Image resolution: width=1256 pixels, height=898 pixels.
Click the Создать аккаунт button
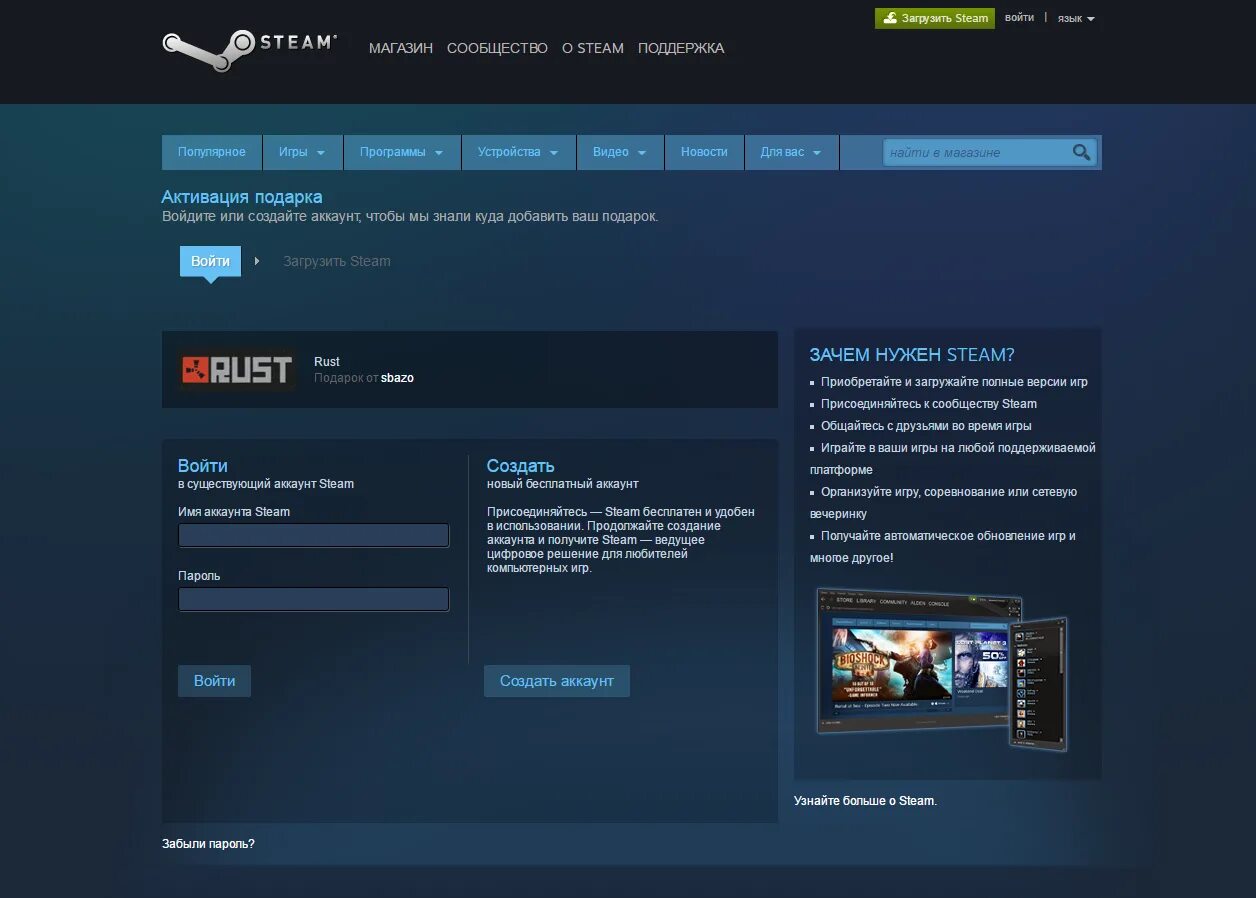[557, 681]
